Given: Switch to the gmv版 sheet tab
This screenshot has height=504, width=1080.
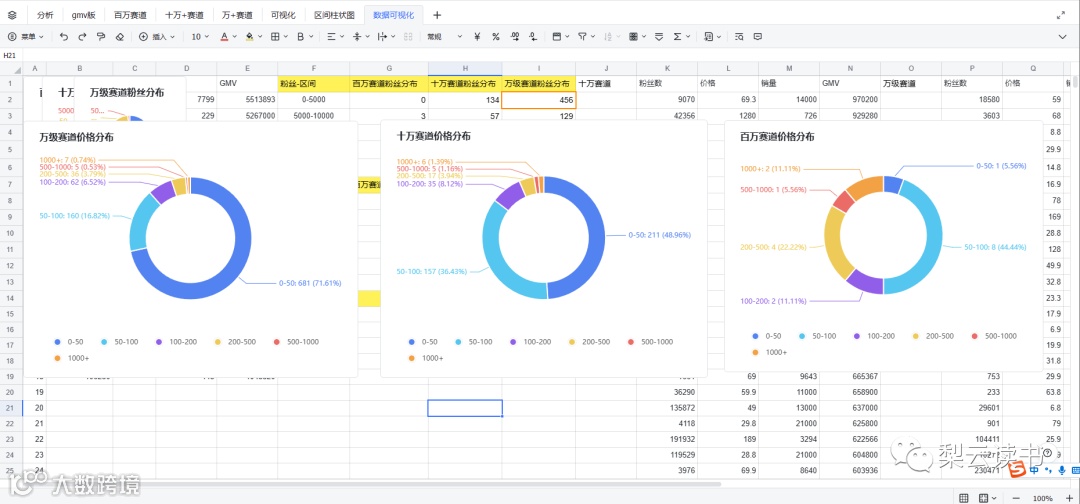Looking at the screenshot, I should (83, 14).
